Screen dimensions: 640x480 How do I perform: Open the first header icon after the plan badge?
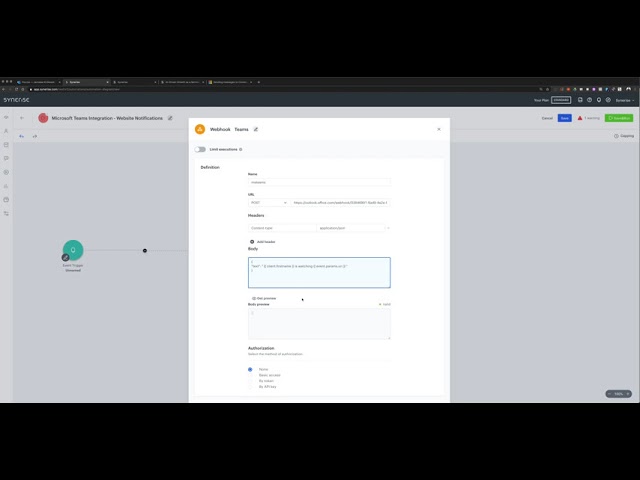[x=580, y=100]
